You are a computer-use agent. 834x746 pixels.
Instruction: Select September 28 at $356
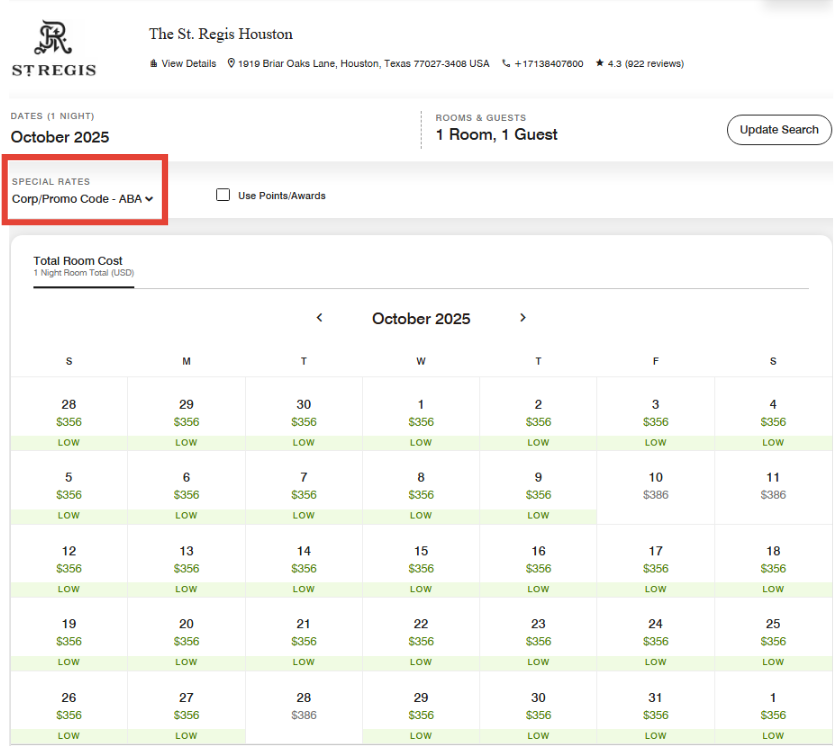(69, 414)
